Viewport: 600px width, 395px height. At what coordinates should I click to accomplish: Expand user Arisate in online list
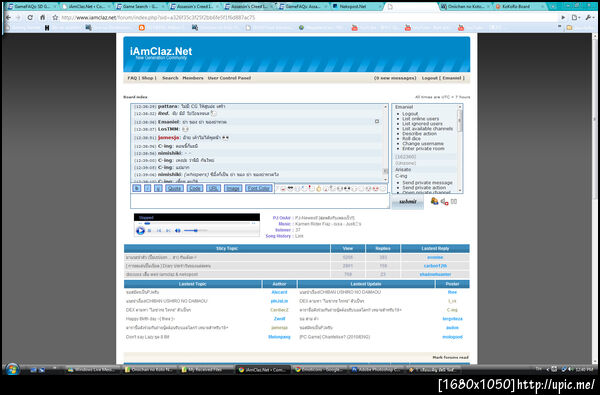(403, 169)
